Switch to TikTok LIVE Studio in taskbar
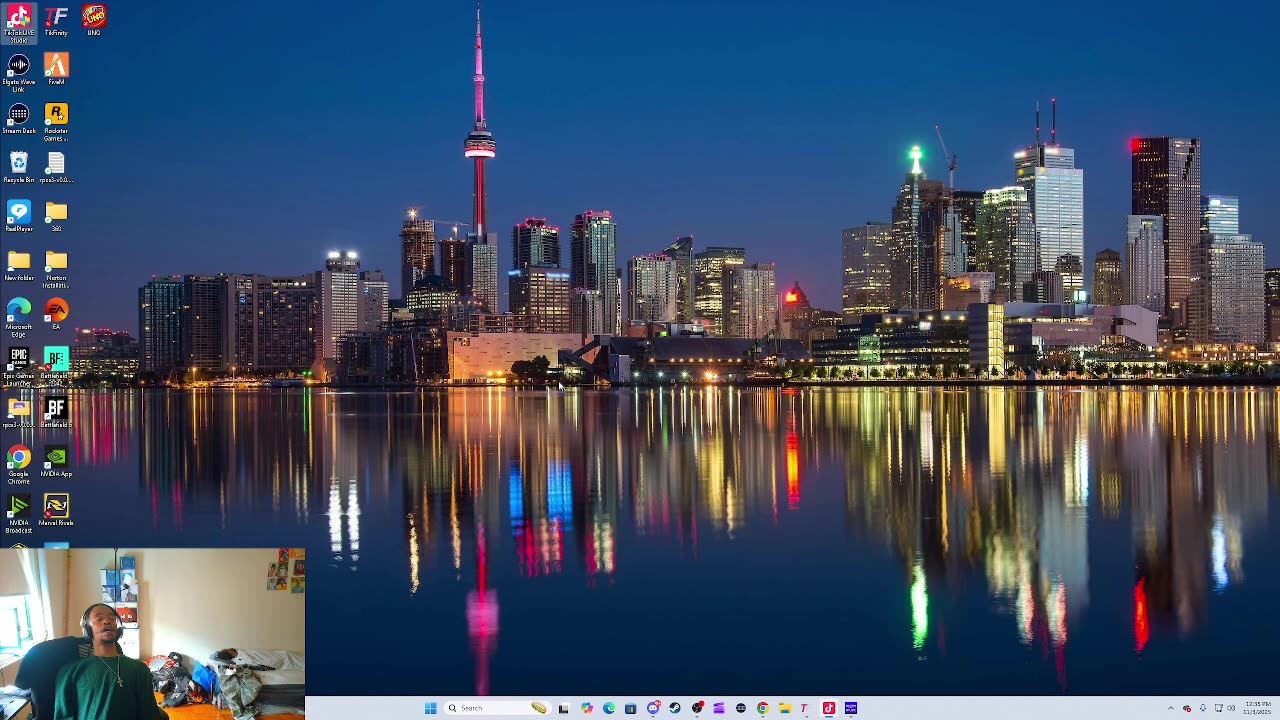This screenshot has height=720, width=1280. tap(829, 708)
